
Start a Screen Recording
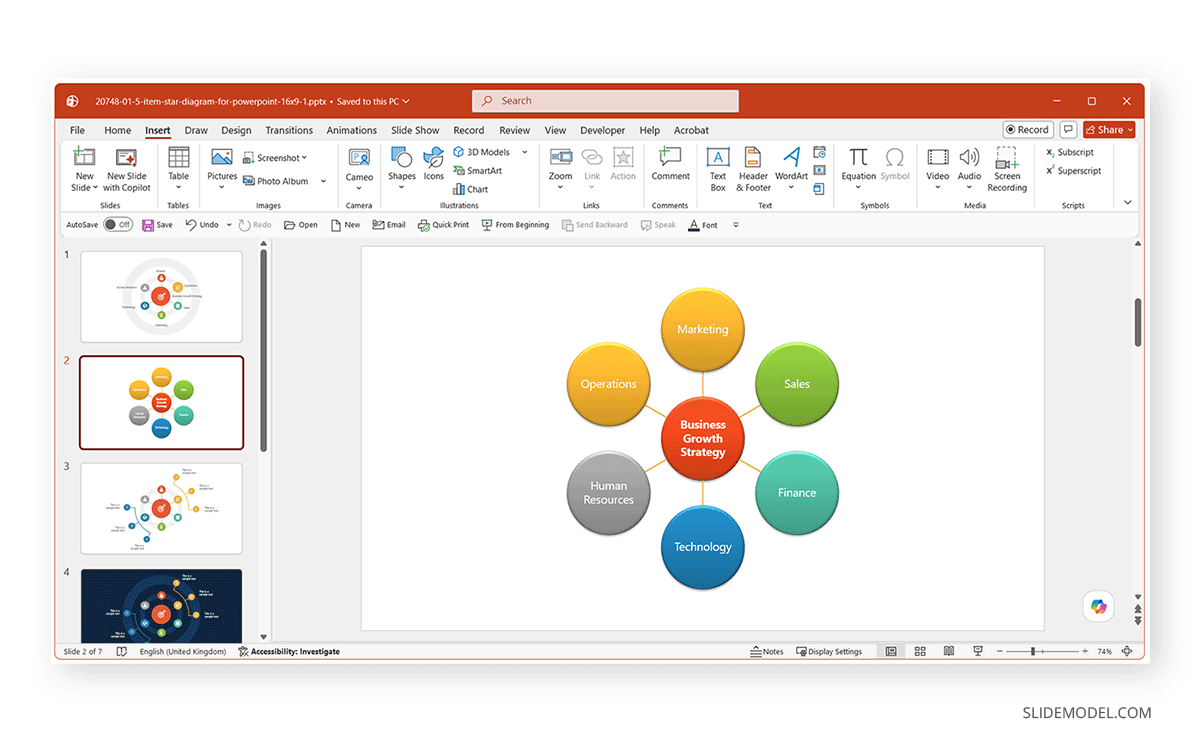[x=1007, y=169]
